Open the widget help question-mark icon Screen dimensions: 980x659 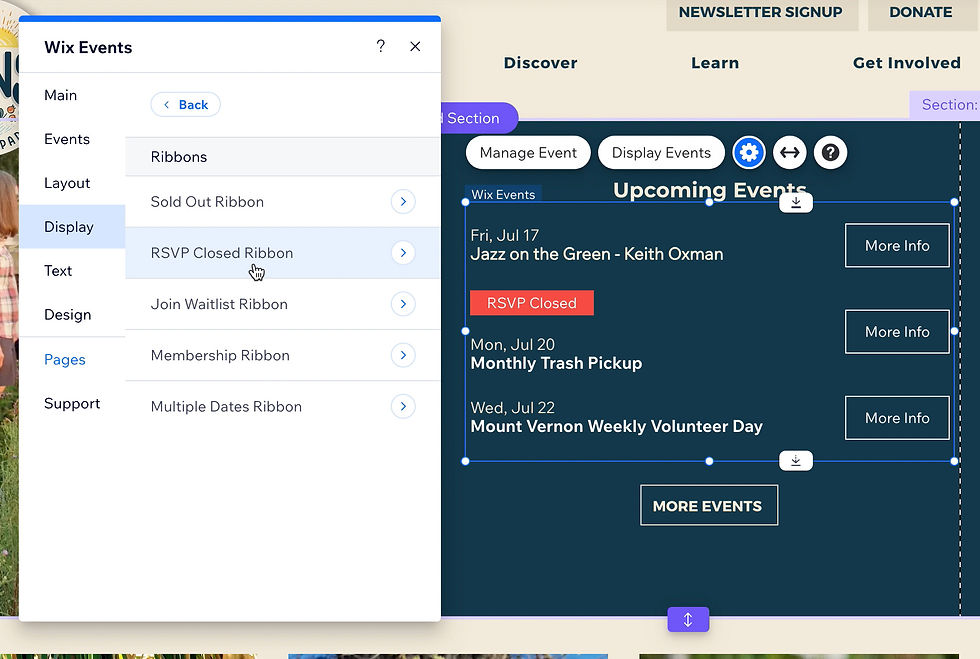click(x=831, y=153)
